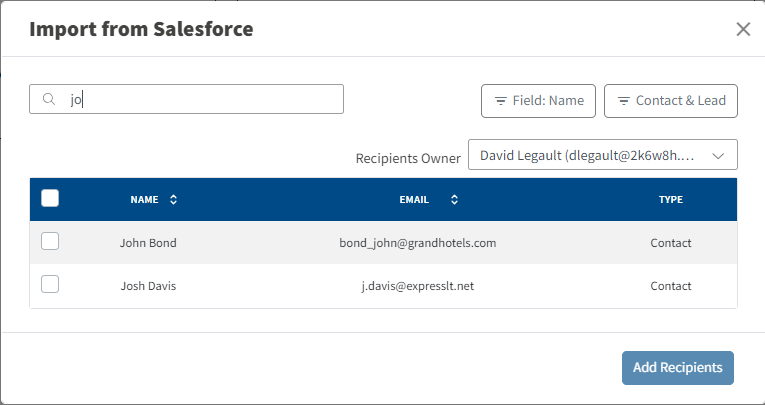
Task: Click the search magnifier icon
Action: point(48,99)
